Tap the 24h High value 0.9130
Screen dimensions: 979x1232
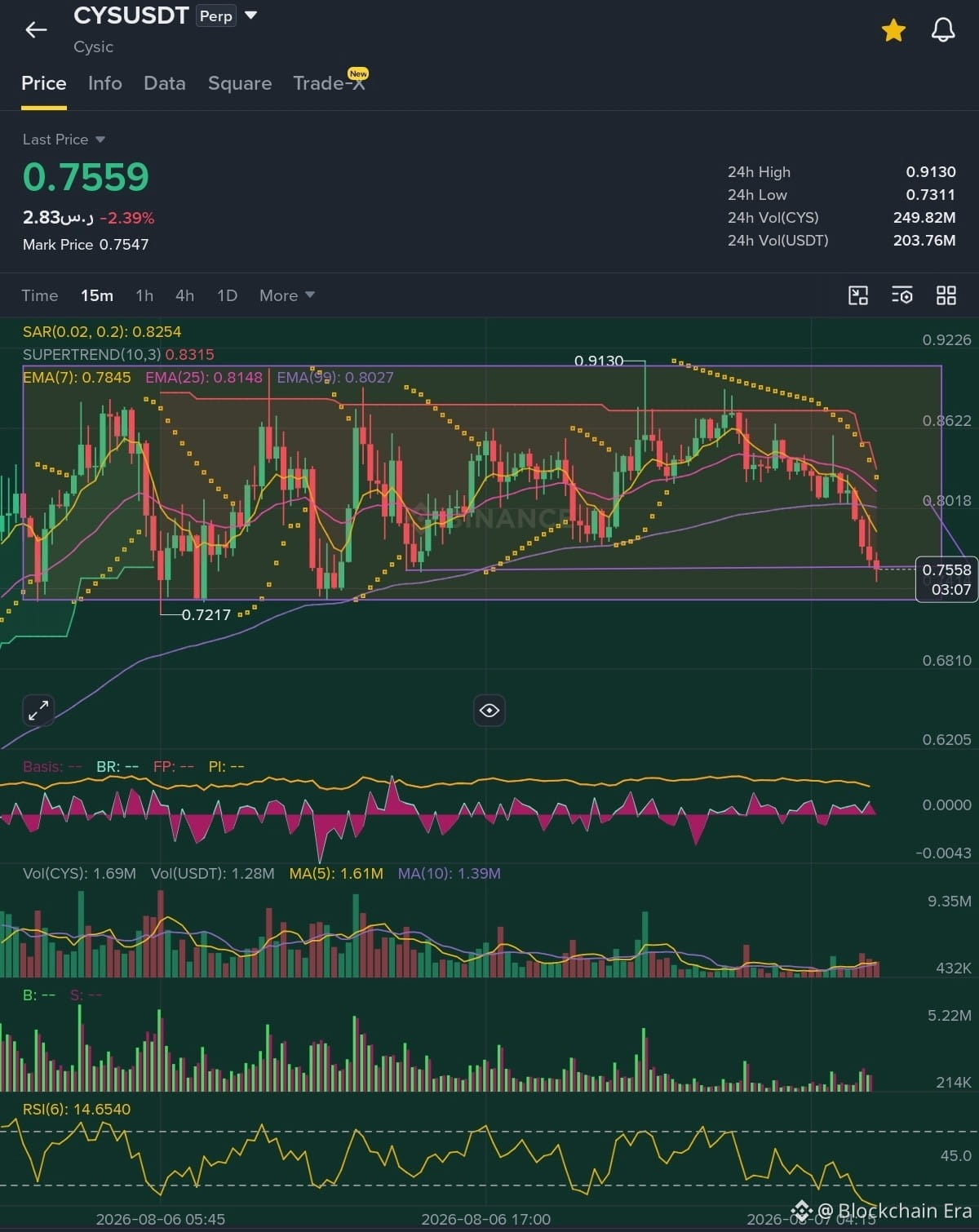(931, 171)
